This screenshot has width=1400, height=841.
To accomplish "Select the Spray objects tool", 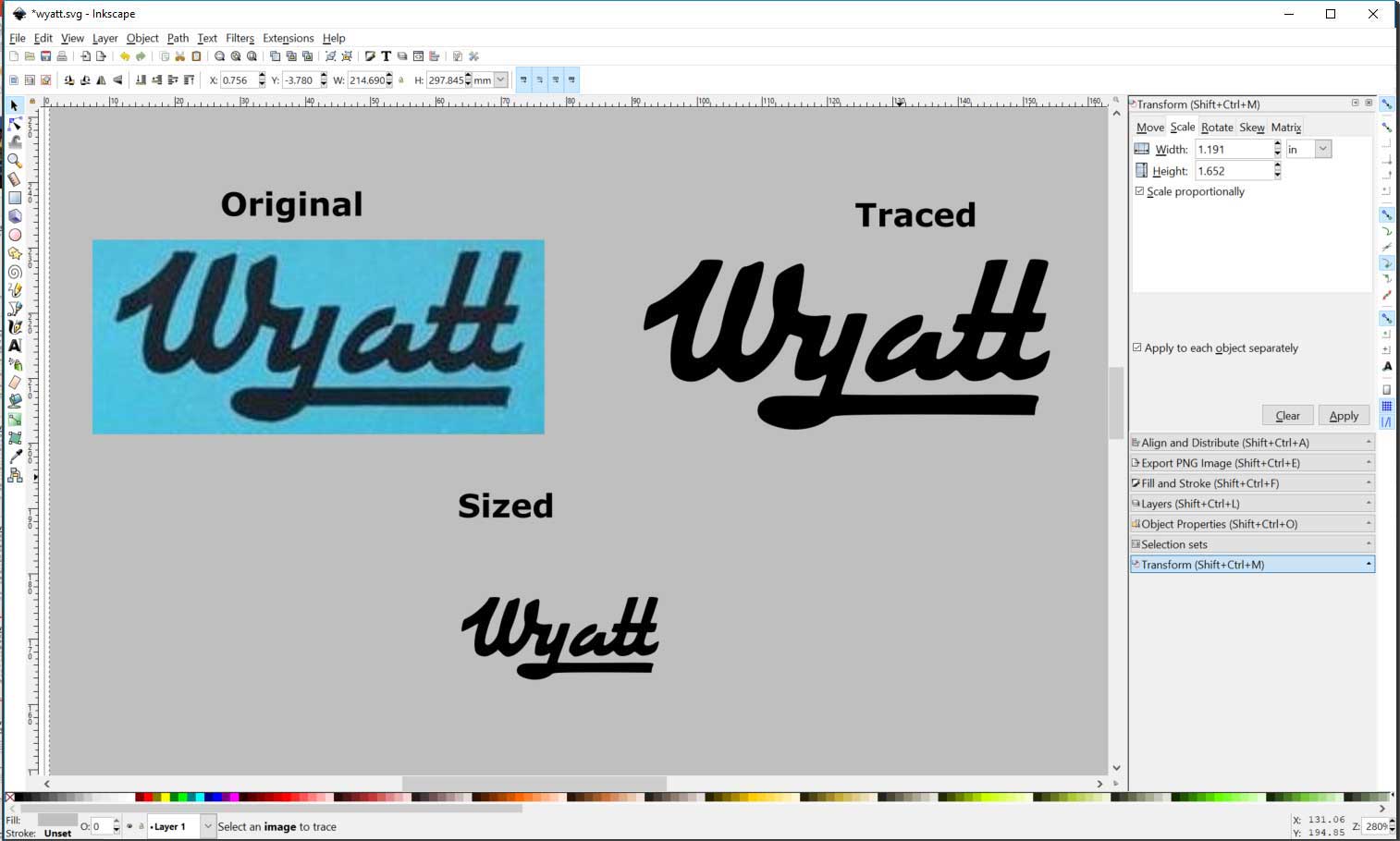I will (x=14, y=364).
